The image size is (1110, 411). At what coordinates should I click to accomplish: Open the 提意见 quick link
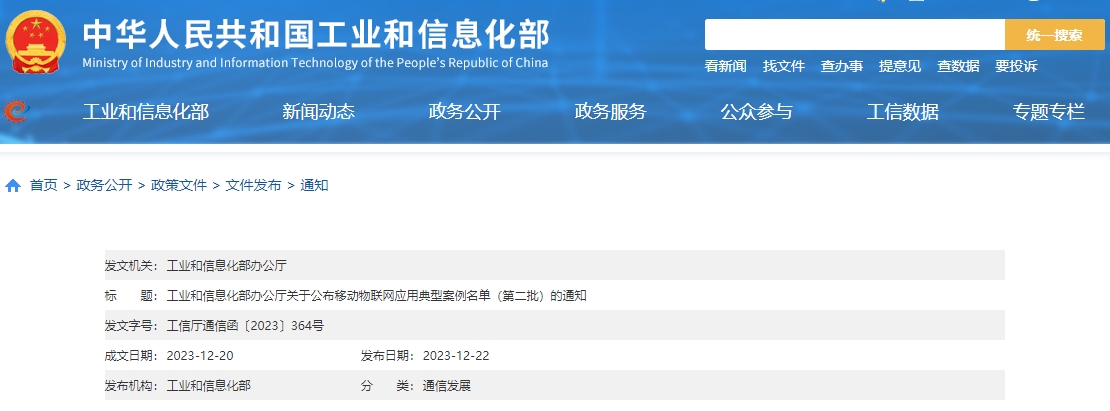click(900, 66)
